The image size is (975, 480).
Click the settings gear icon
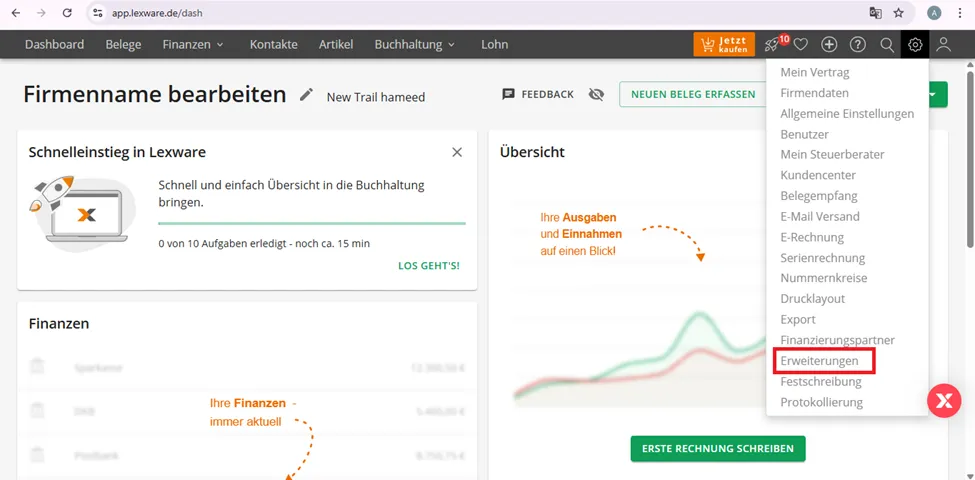915,45
